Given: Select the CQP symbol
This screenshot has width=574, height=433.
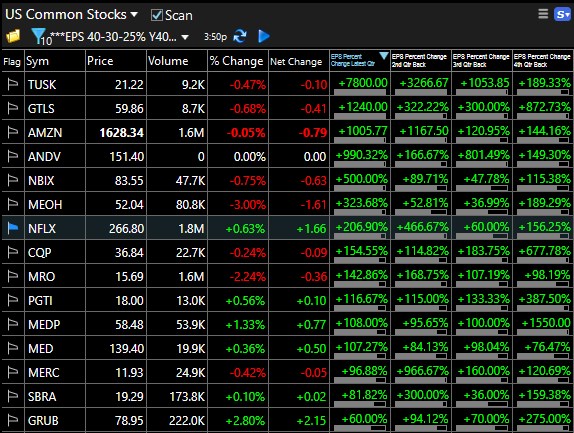Looking at the screenshot, I should (40, 253).
